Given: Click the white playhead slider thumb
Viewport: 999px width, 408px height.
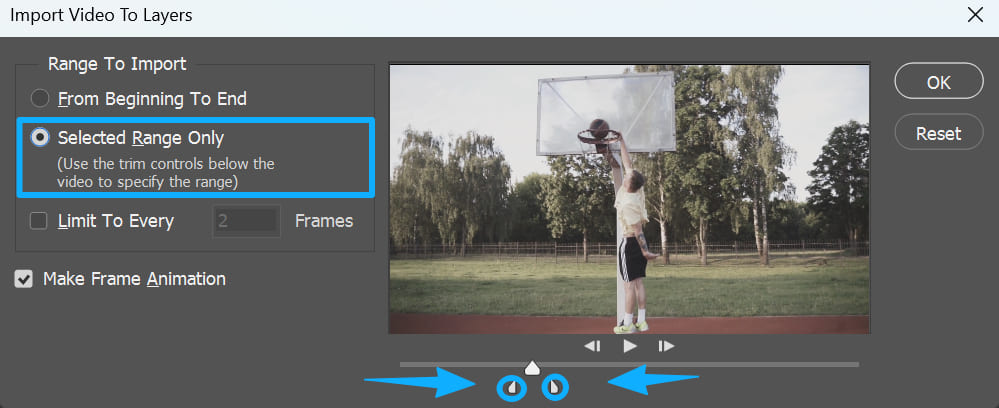Looking at the screenshot, I should 532,368.
